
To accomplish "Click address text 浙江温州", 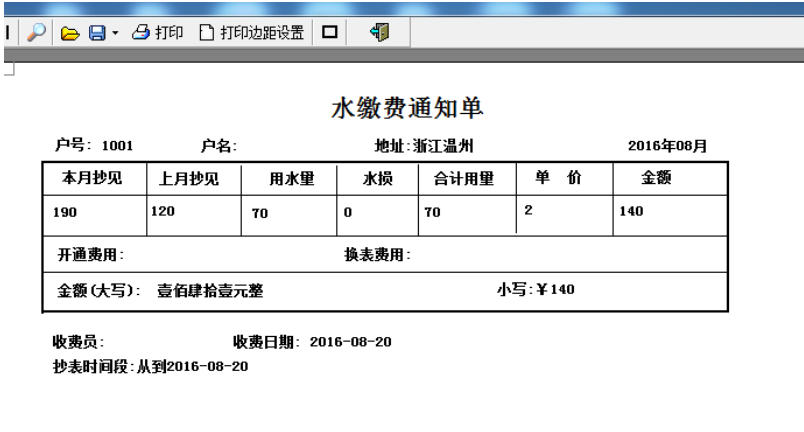I will [x=443, y=146].
